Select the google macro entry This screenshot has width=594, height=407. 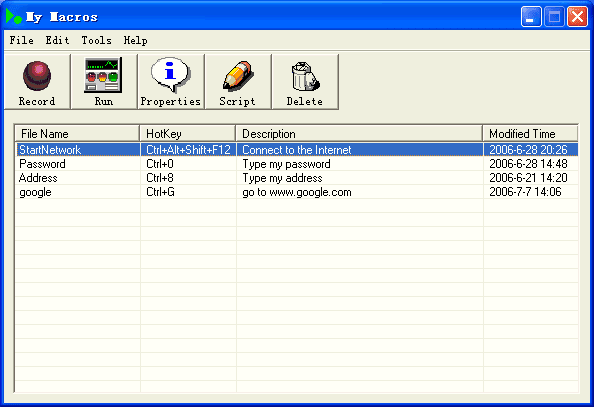click(x=297, y=192)
